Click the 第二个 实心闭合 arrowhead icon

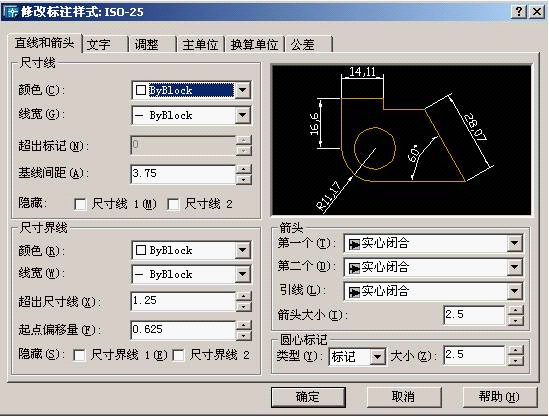click(x=354, y=268)
